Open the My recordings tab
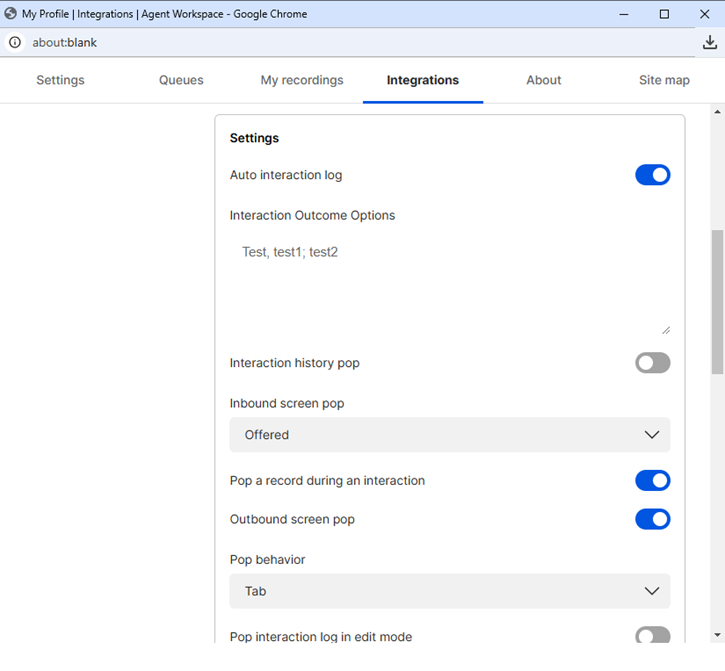 pos(301,80)
